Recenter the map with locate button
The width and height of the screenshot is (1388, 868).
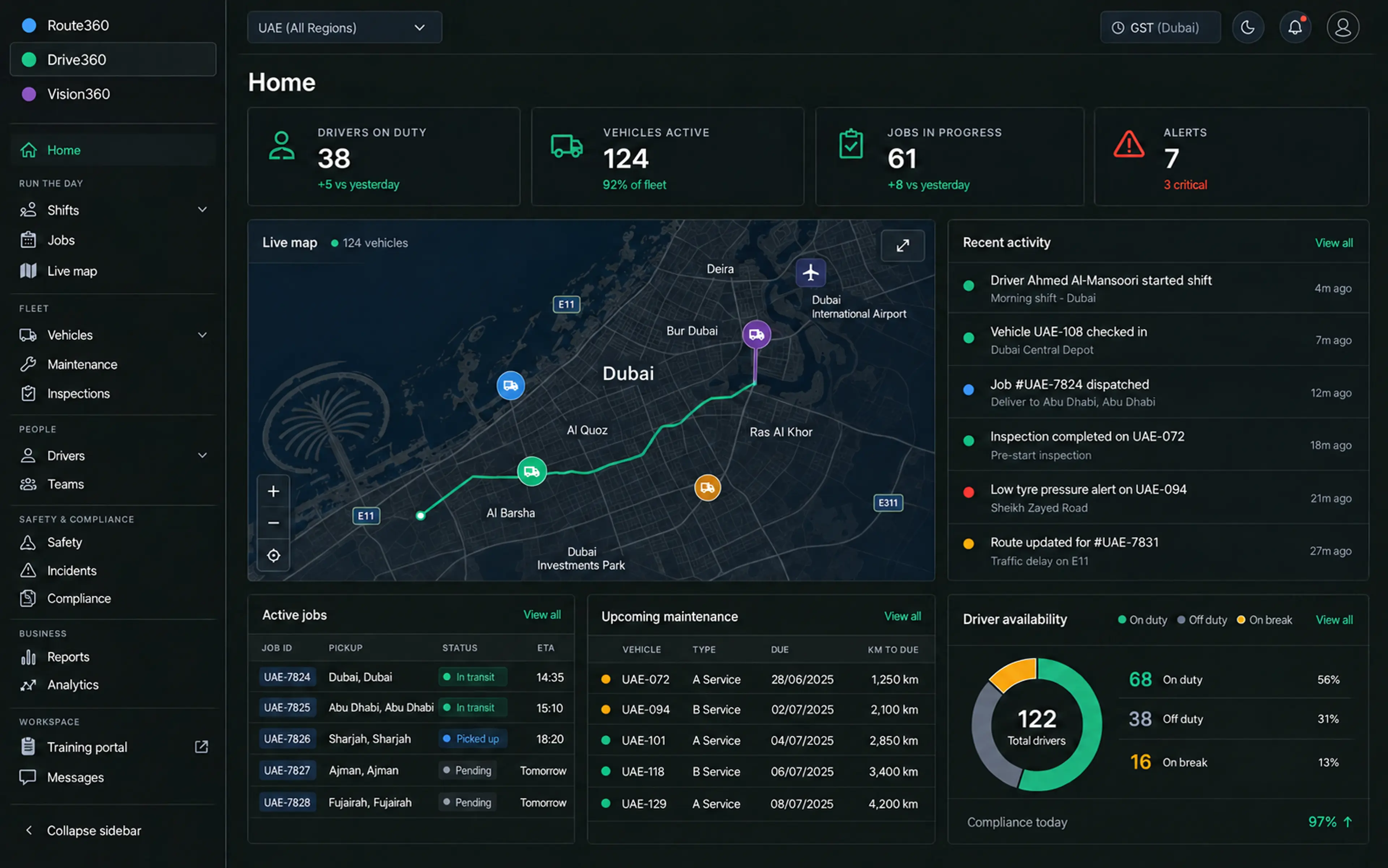[x=273, y=555]
